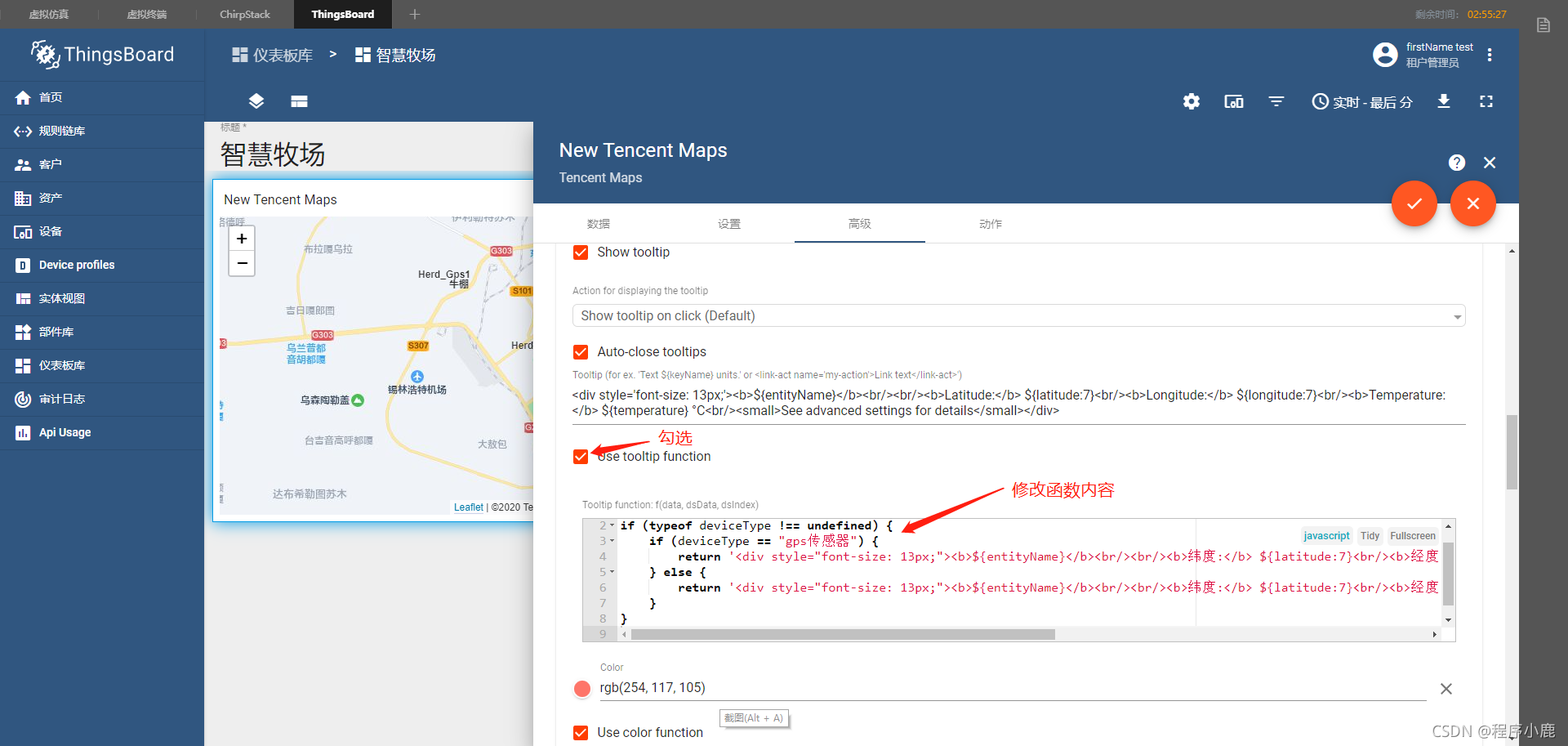Go to 仪表板库 breadcrumb
The width and height of the screenshot is (1568, 746).
coord(273,55)
